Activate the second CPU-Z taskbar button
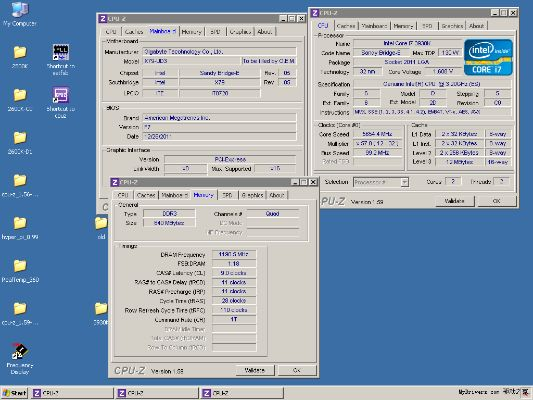This screenshot has height=400, width=533. pos(157,393)
